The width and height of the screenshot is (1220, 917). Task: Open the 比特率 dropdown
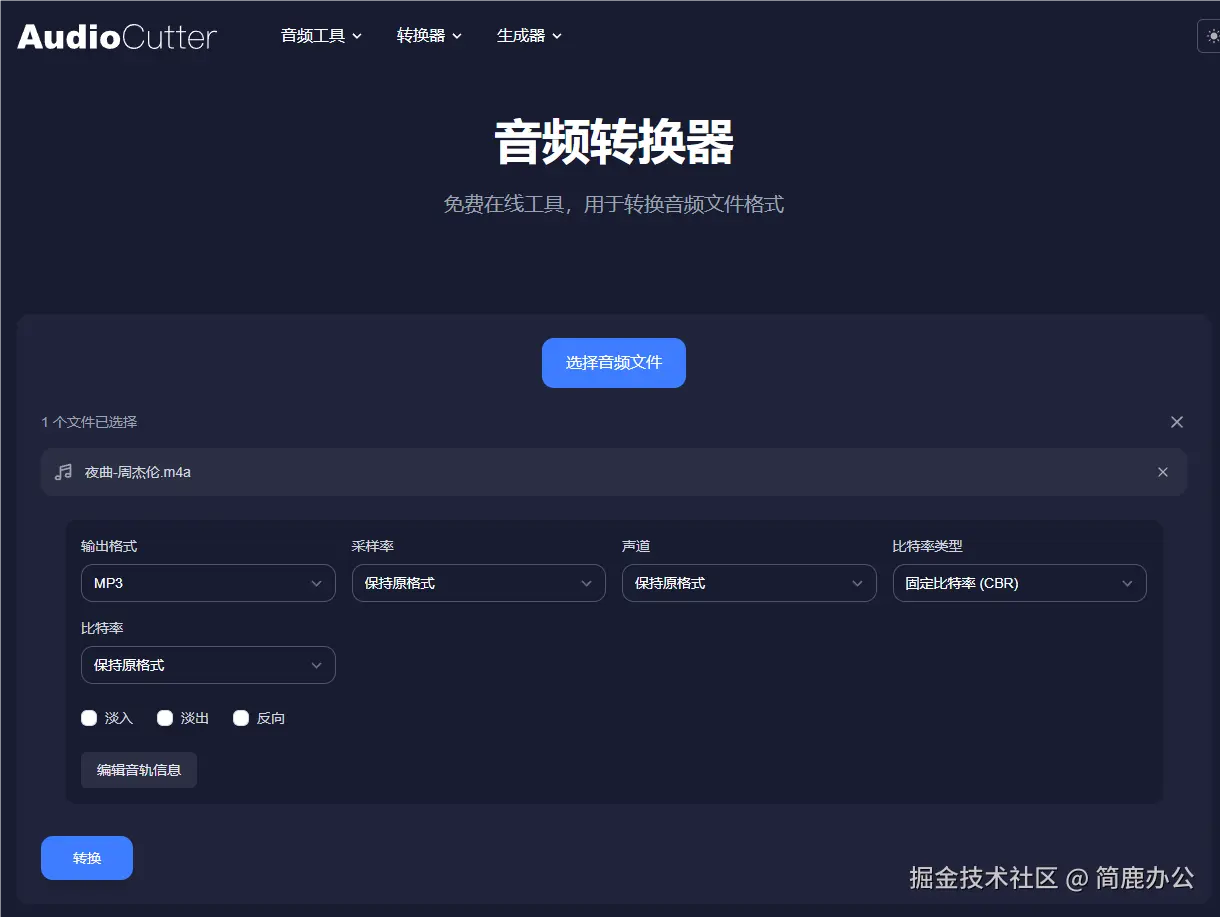pos(208,665)
